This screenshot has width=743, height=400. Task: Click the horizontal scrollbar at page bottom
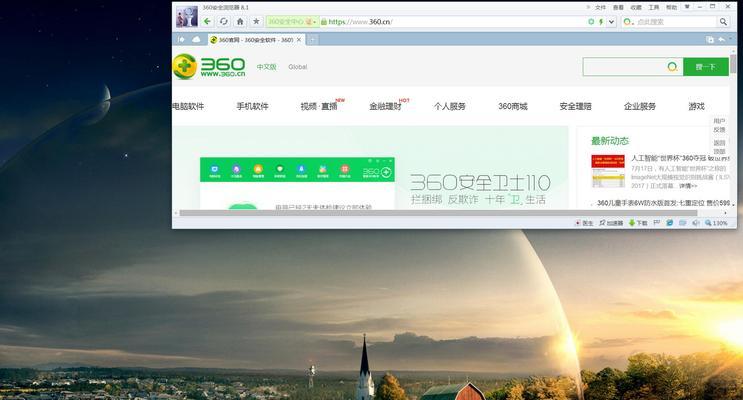pyautogui.click(x=438, y=213)
